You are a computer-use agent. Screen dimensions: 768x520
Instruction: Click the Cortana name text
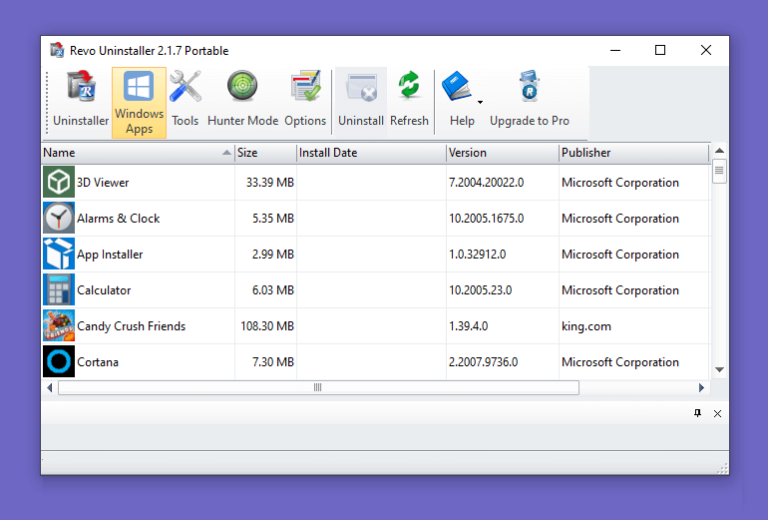pyautogui.click(x=98, y=362)
